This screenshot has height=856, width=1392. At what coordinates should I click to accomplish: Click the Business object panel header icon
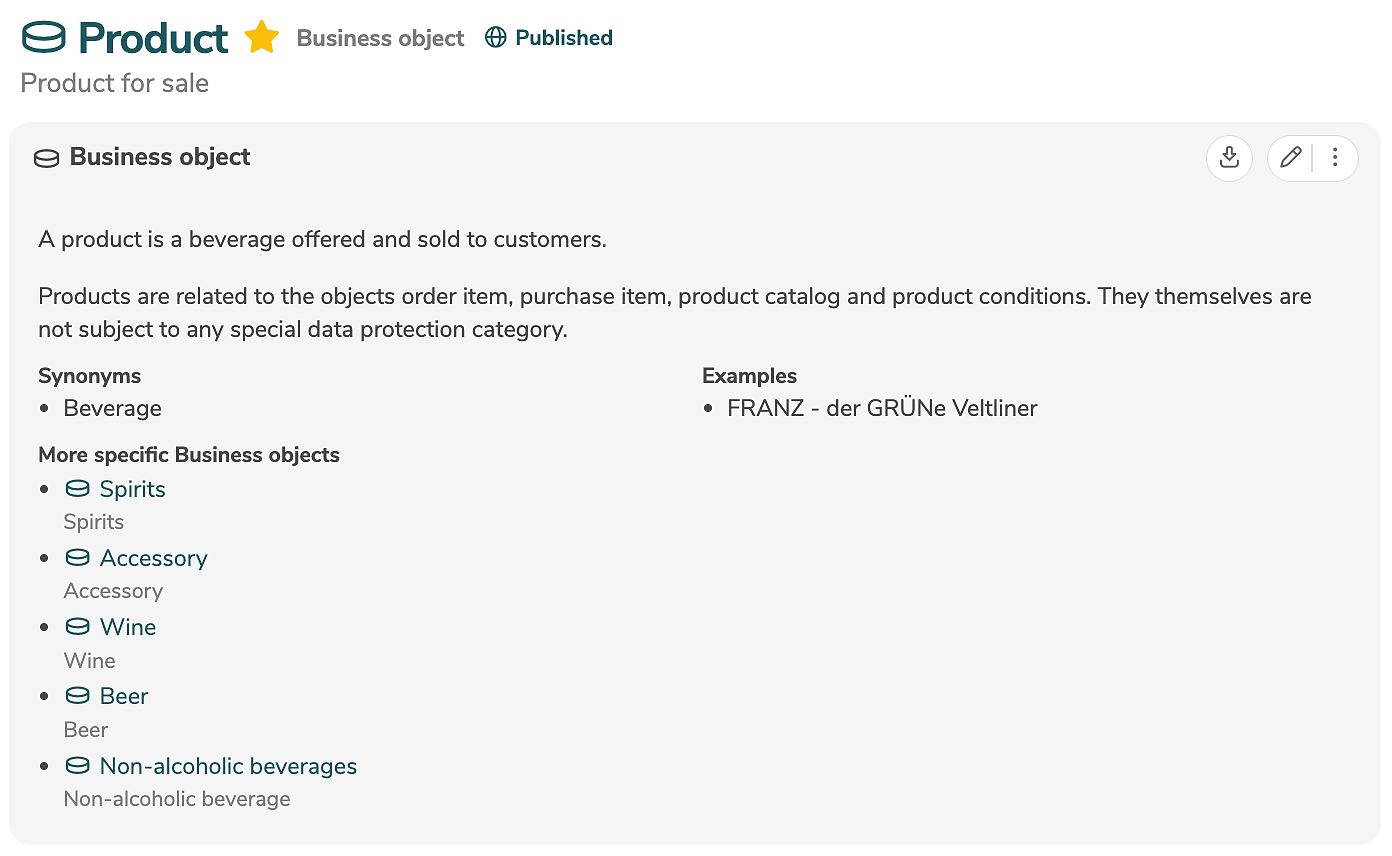click(47, 158)
